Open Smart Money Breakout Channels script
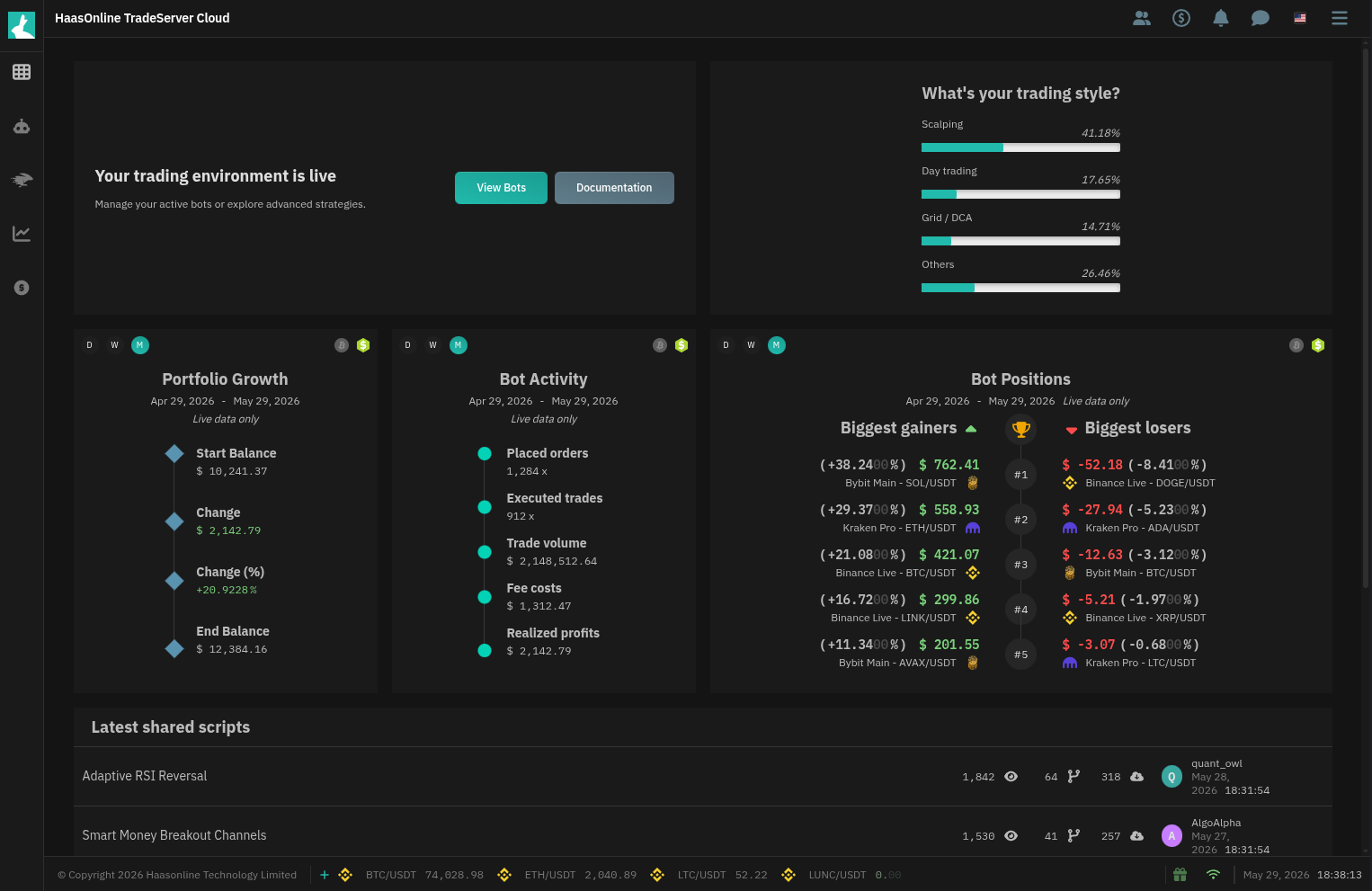This screenshot has height=891, width=1372. 174,835
